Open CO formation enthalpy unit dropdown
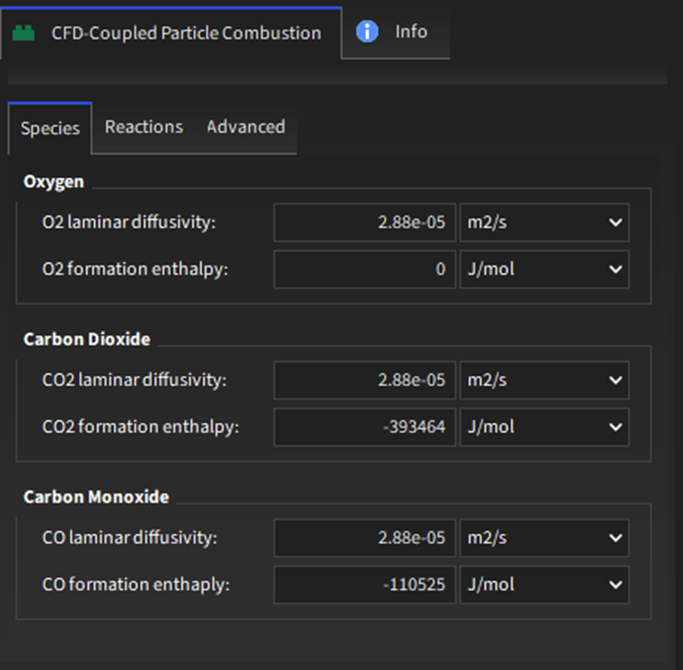 tap(544, 585)
